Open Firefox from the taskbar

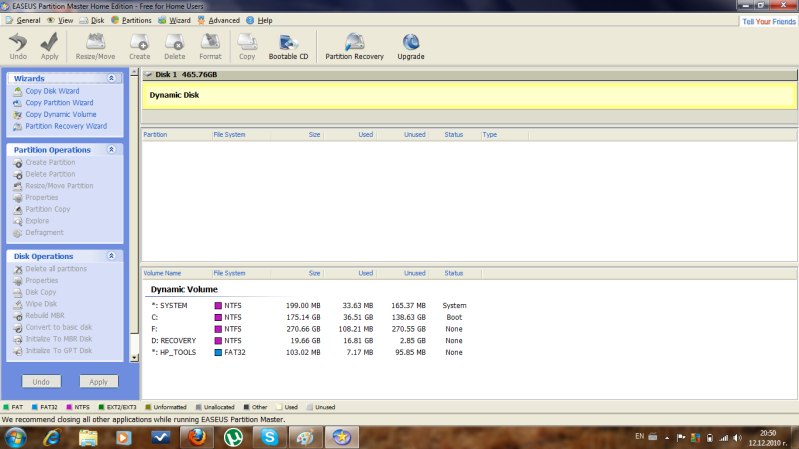coord(197,437)
